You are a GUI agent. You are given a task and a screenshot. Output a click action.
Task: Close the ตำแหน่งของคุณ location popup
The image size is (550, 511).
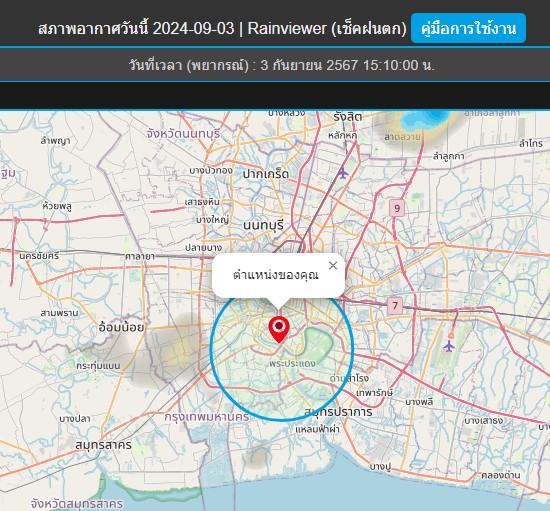point(333,265)
